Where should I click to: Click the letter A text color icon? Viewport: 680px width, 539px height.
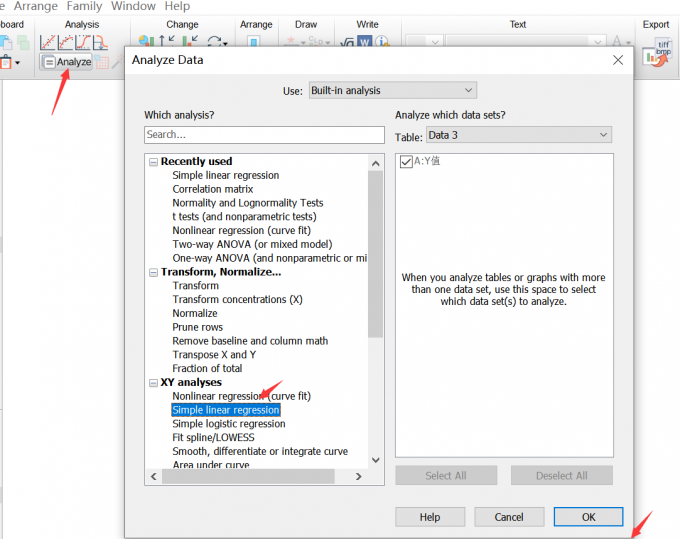click(617, 42)
